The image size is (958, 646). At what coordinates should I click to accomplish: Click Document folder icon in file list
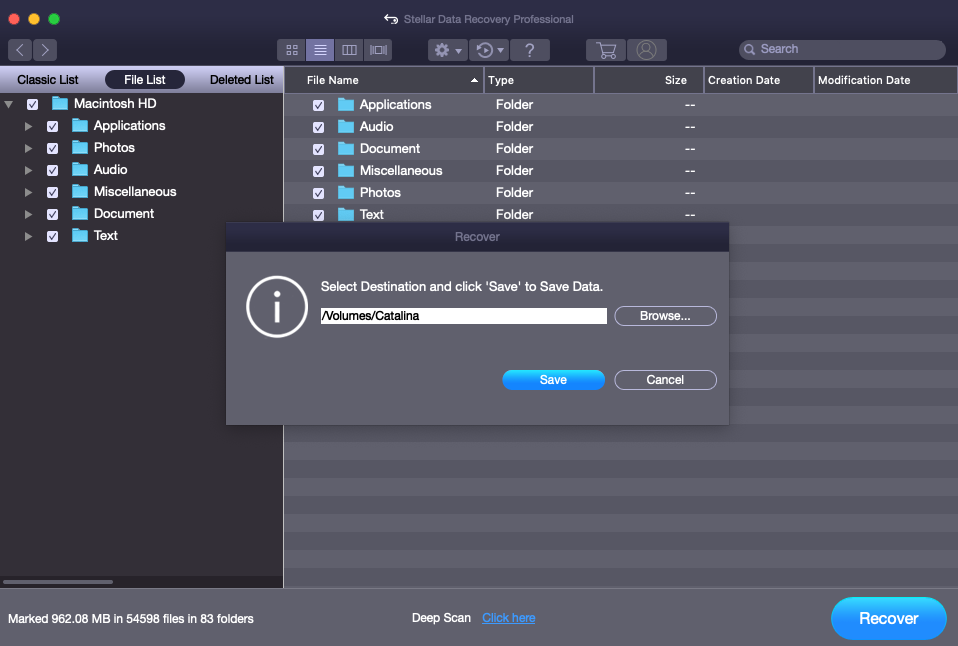pos(346,149)
